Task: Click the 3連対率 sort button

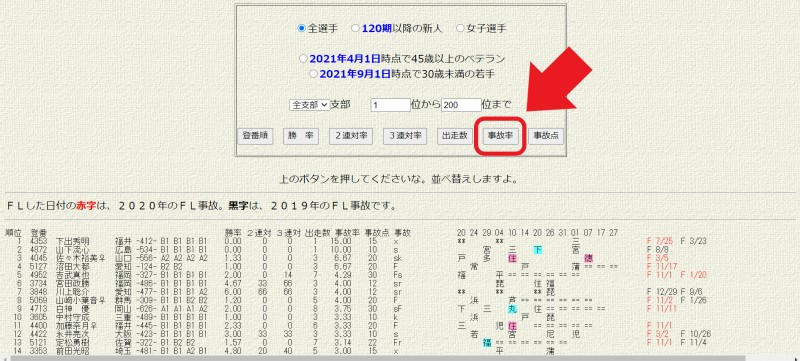Action: point(405,136)
